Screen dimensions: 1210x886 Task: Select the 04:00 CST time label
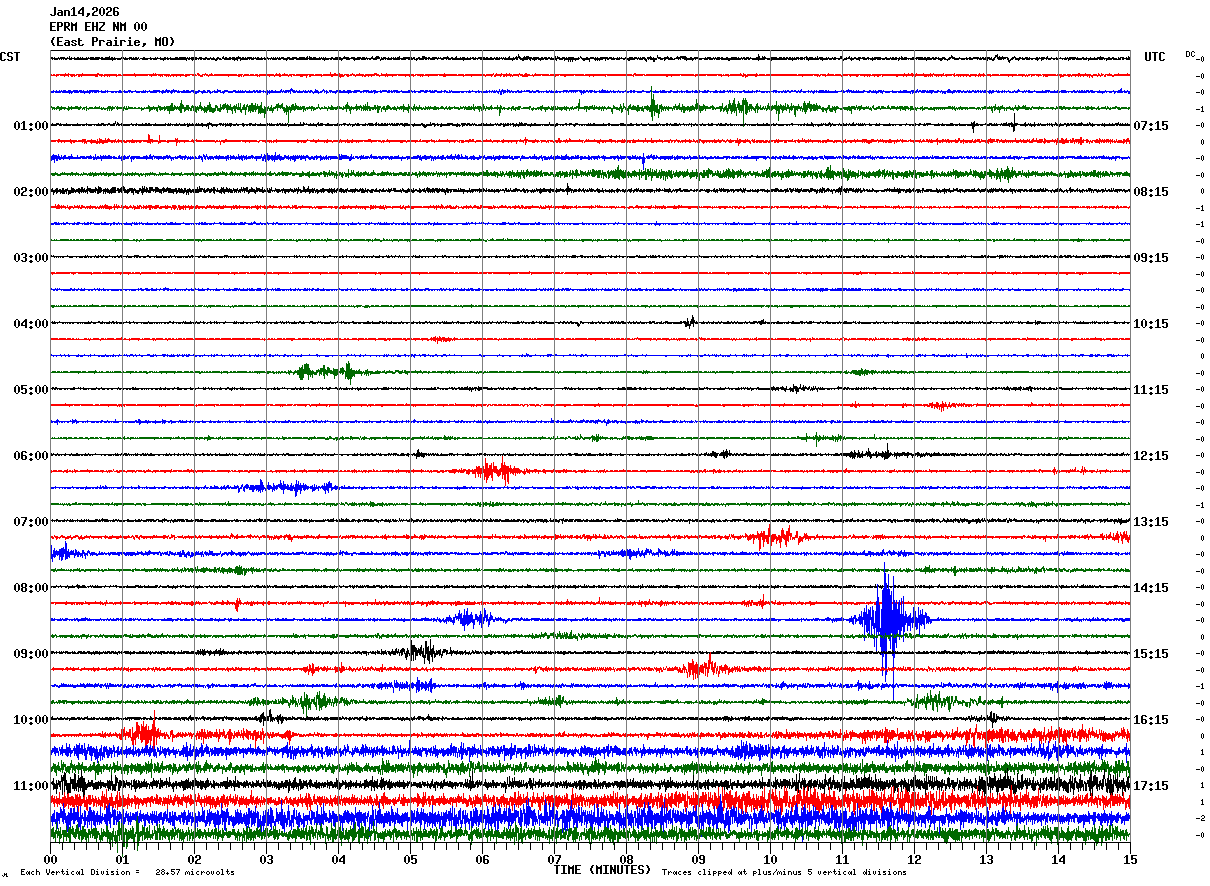click(31, 324)
